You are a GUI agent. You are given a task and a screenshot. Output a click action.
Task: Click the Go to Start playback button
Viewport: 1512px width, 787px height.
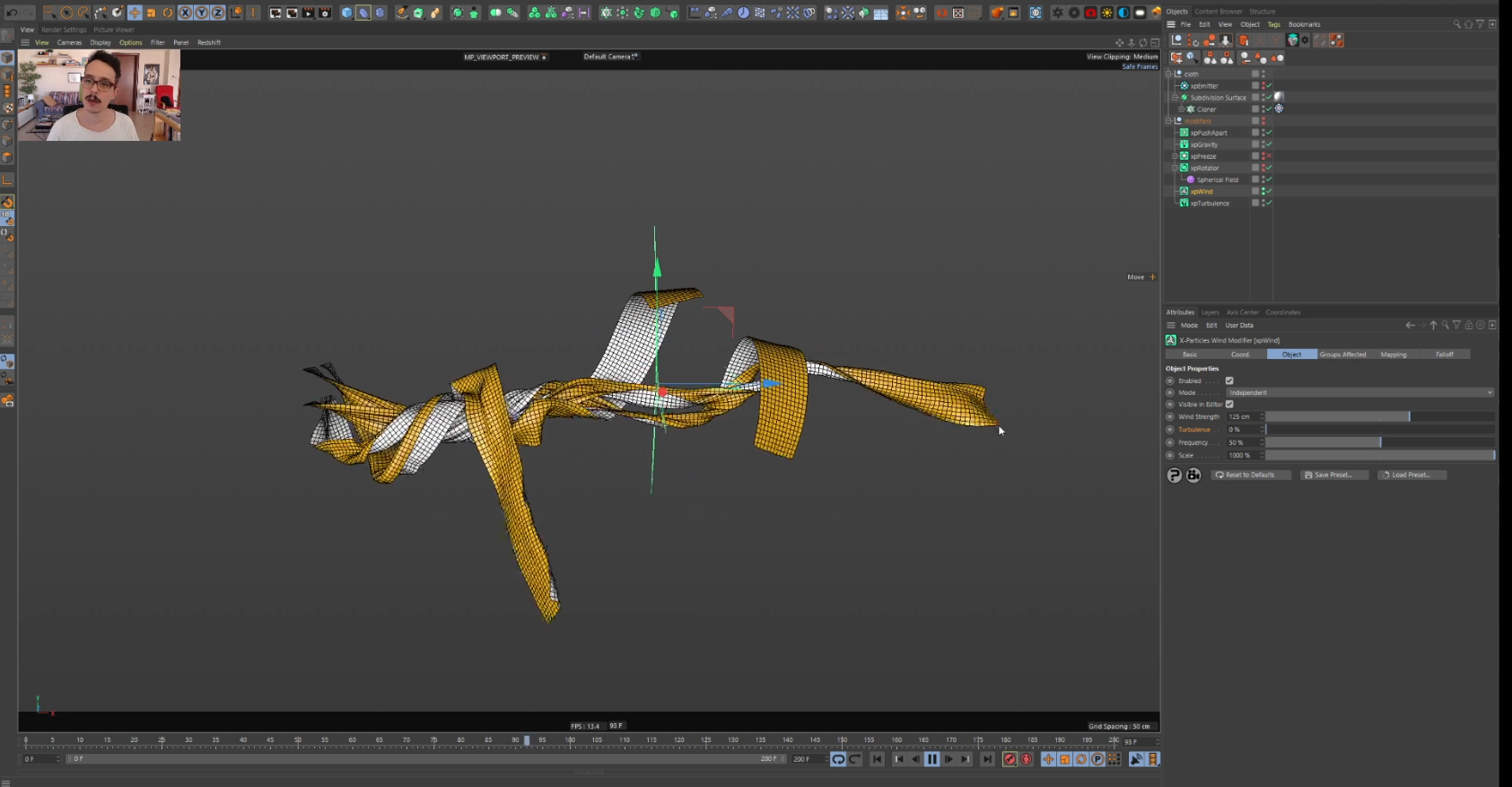(877, 759)
